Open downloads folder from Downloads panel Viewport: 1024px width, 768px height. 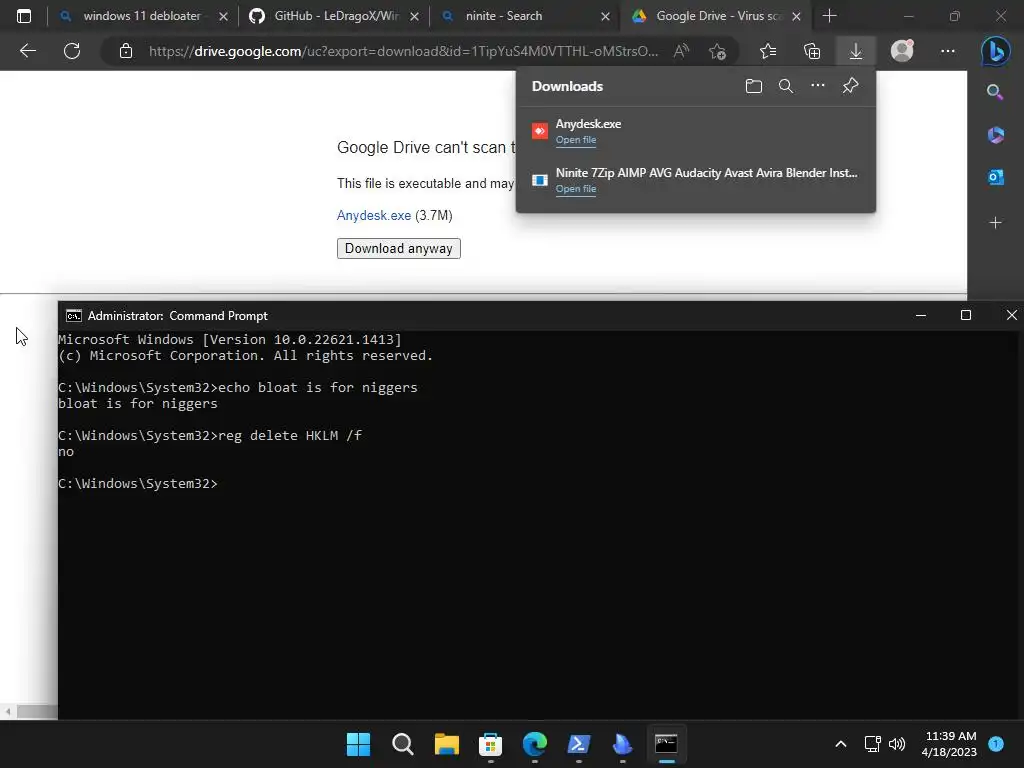754,86
